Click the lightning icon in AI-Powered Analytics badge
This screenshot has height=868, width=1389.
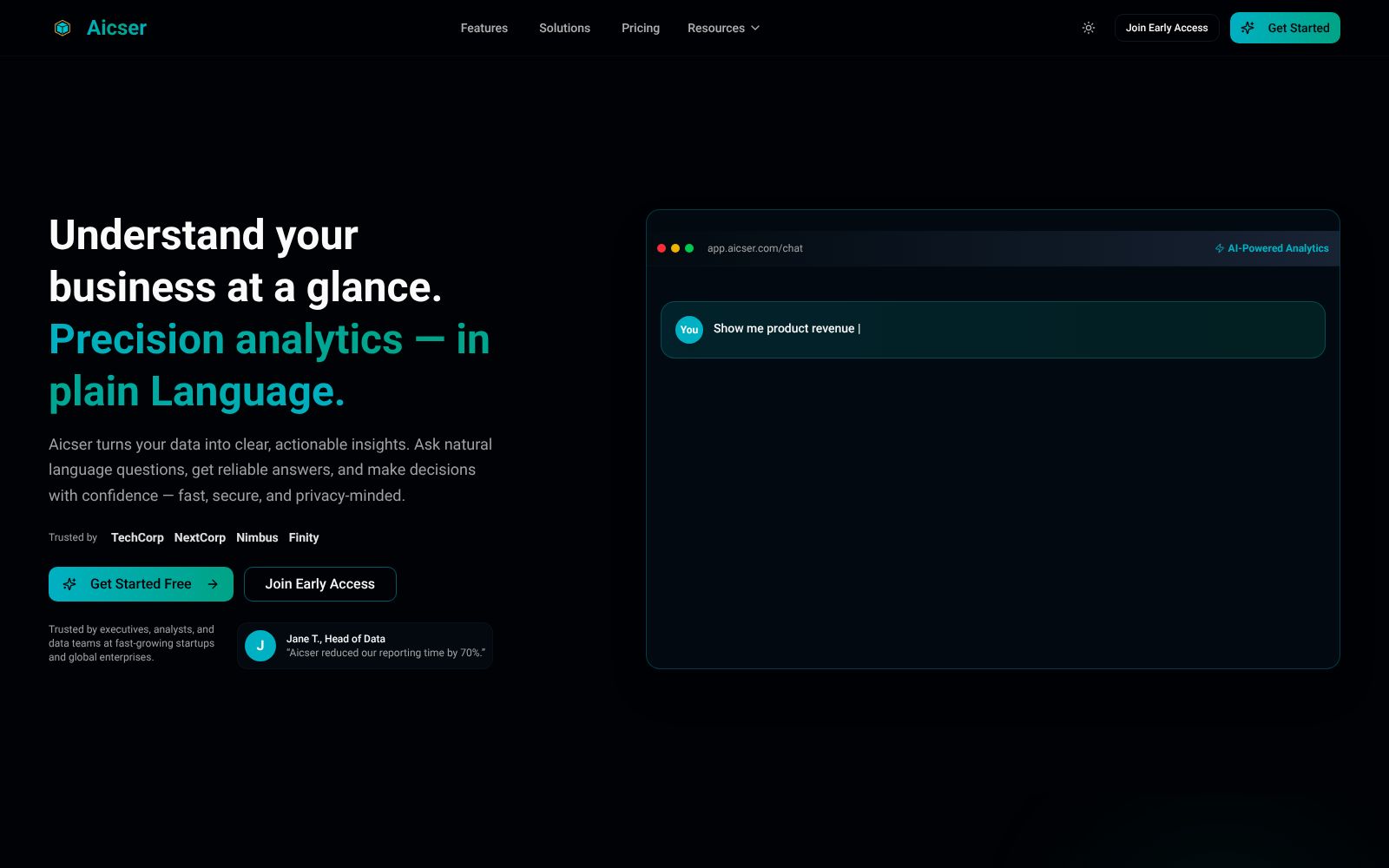[x=1219, y=248]
